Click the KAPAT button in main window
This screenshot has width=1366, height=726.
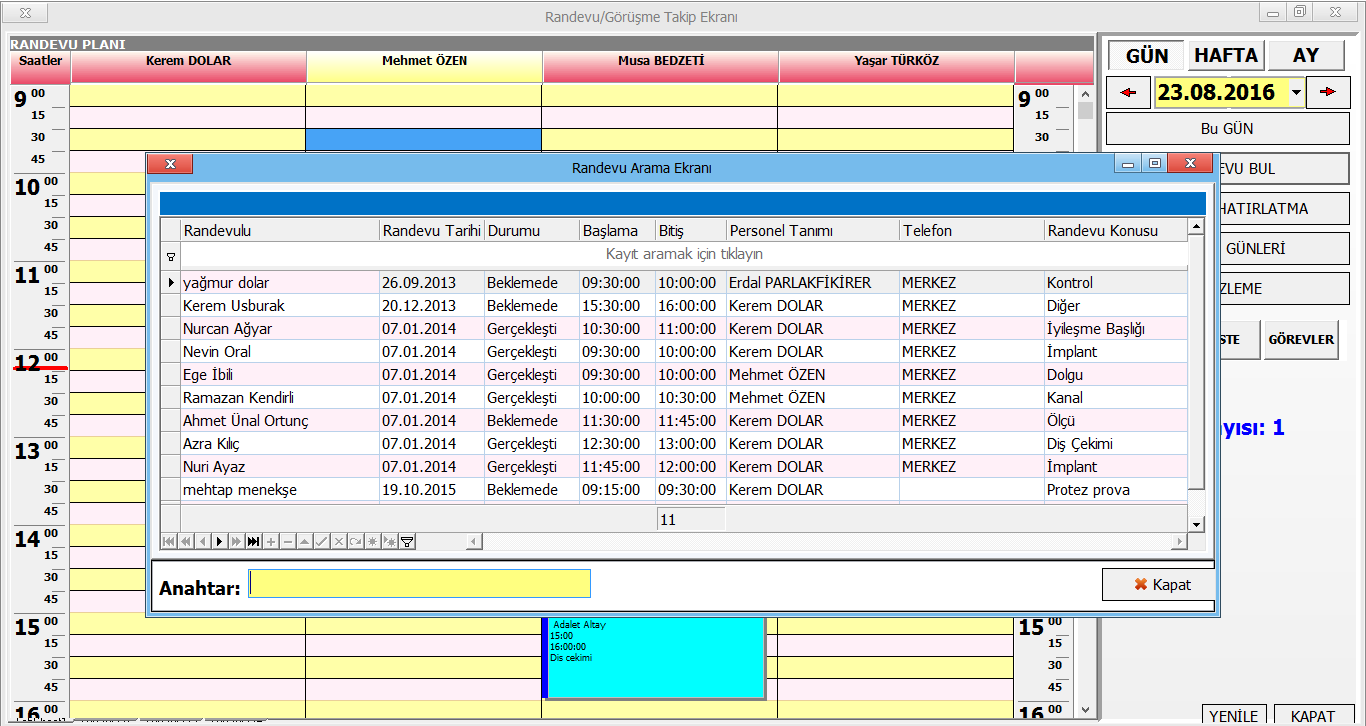pyautogui.click(x=1313, y=716)
